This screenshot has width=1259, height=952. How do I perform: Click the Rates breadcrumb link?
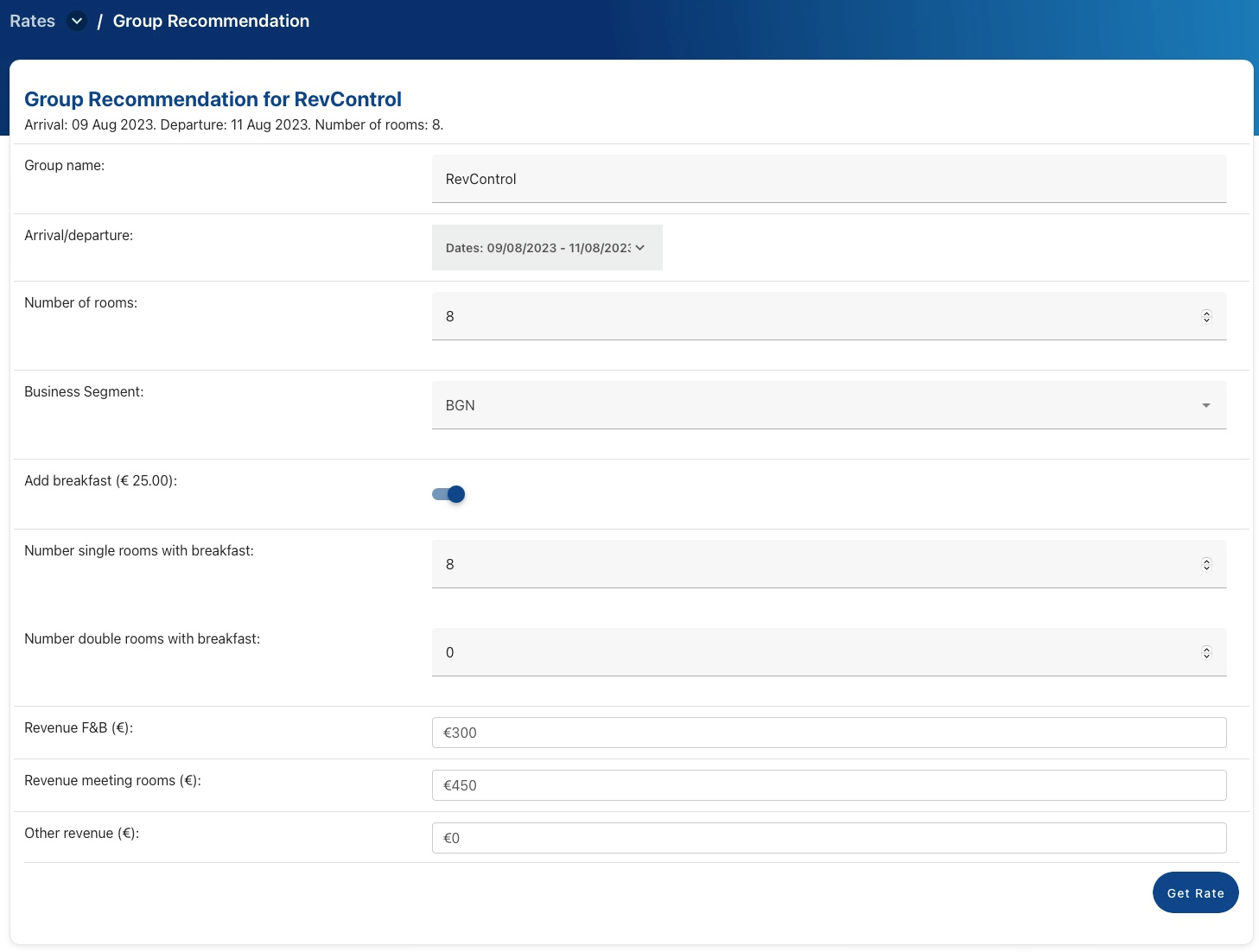click(x=32, y=21)
